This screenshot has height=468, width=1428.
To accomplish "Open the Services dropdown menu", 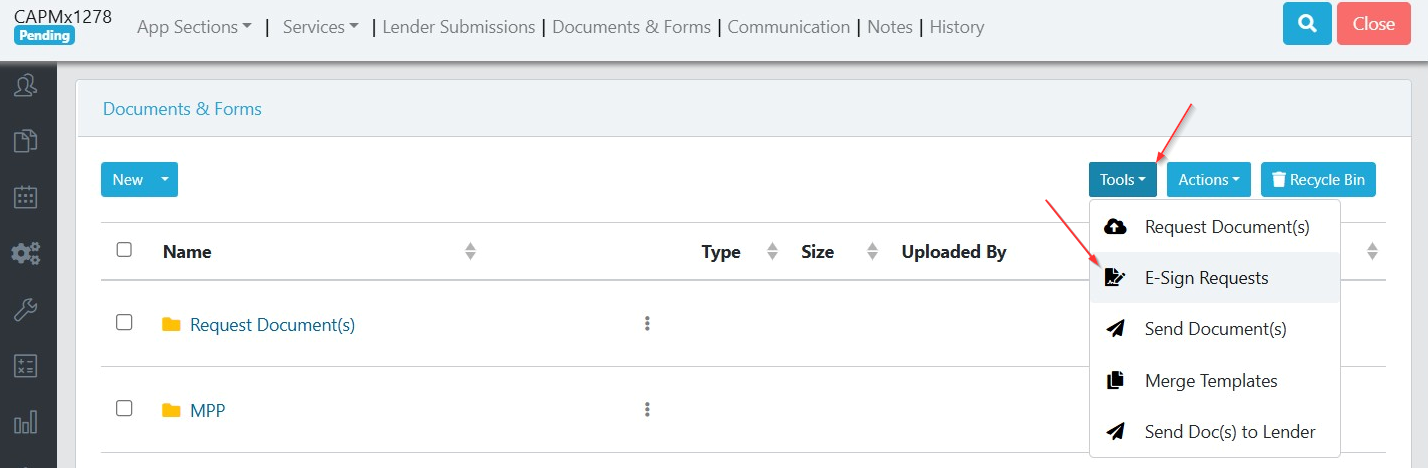I will pos(320,28).
